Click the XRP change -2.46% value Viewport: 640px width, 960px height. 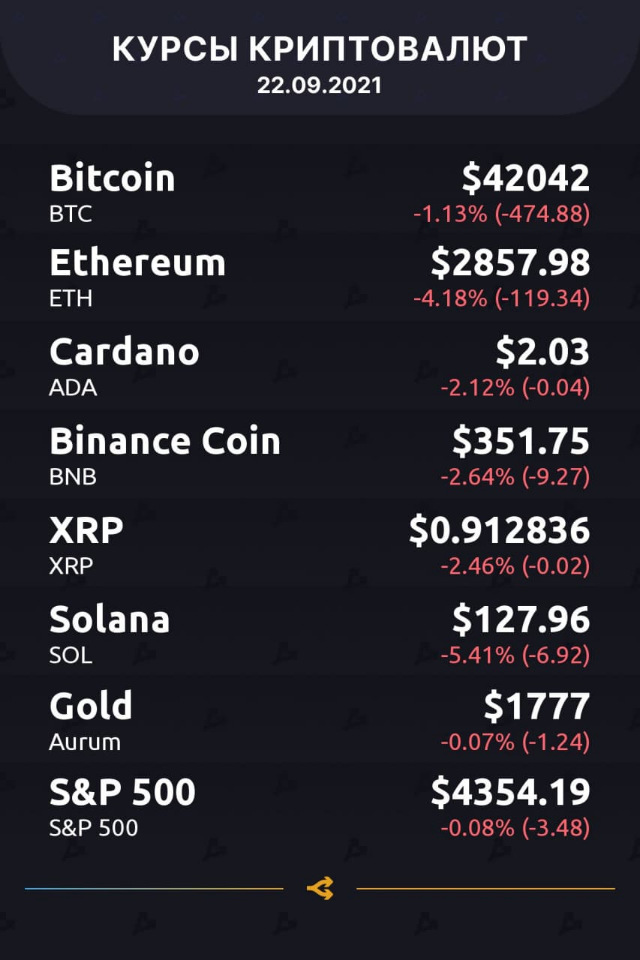[477, 566]
